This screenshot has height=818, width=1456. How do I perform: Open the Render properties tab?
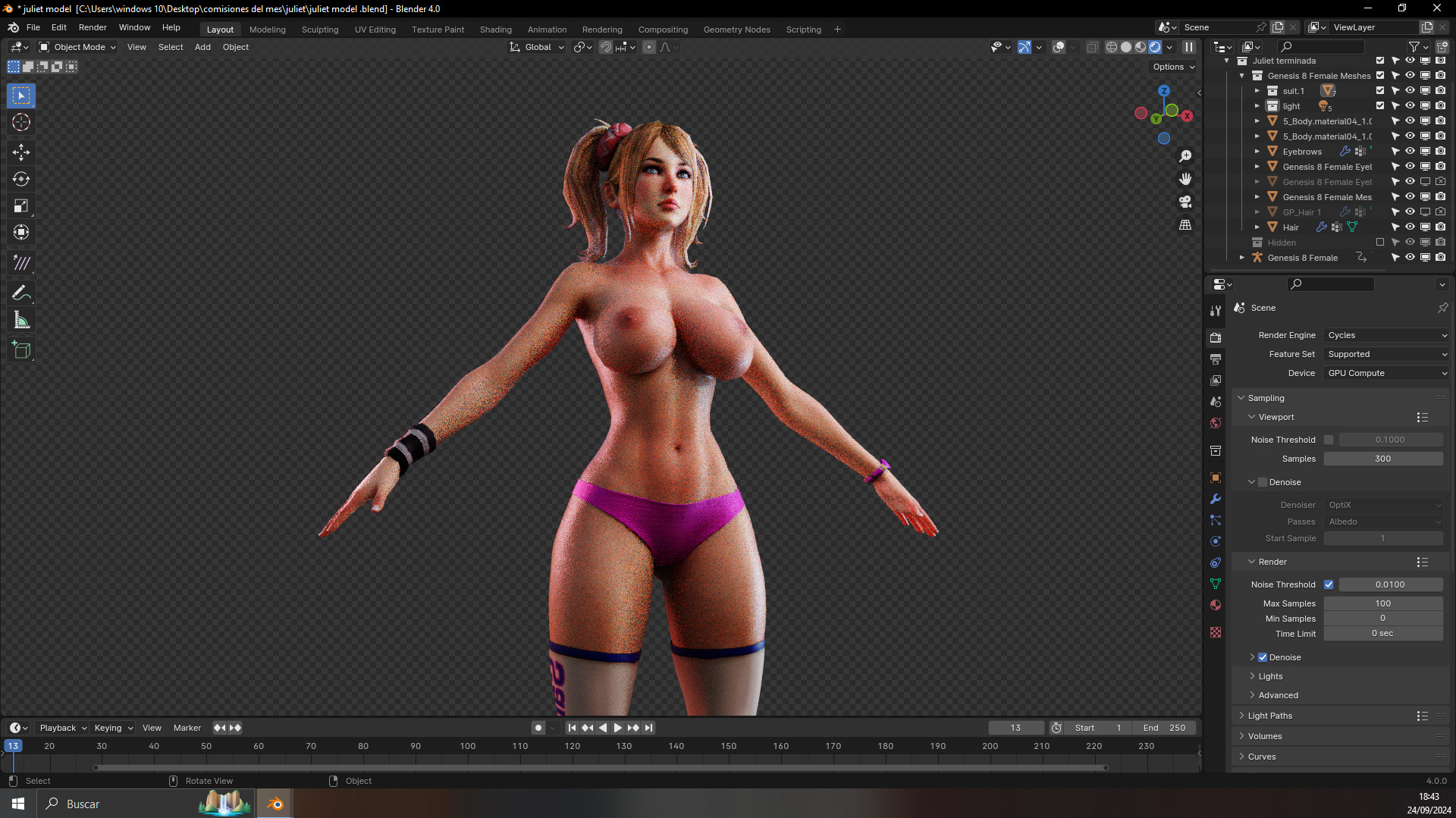[1216, 337]
